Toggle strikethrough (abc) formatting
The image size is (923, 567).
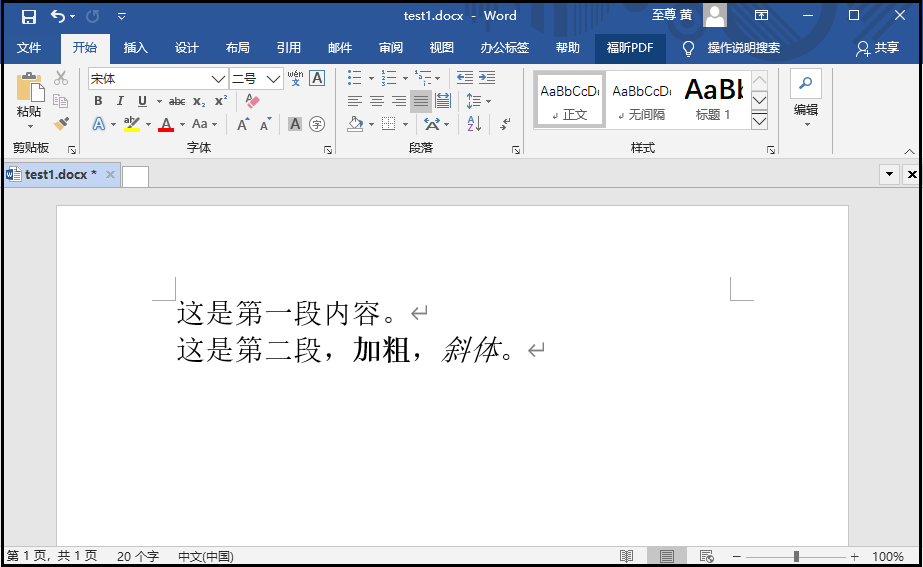[x=177, y=101]
